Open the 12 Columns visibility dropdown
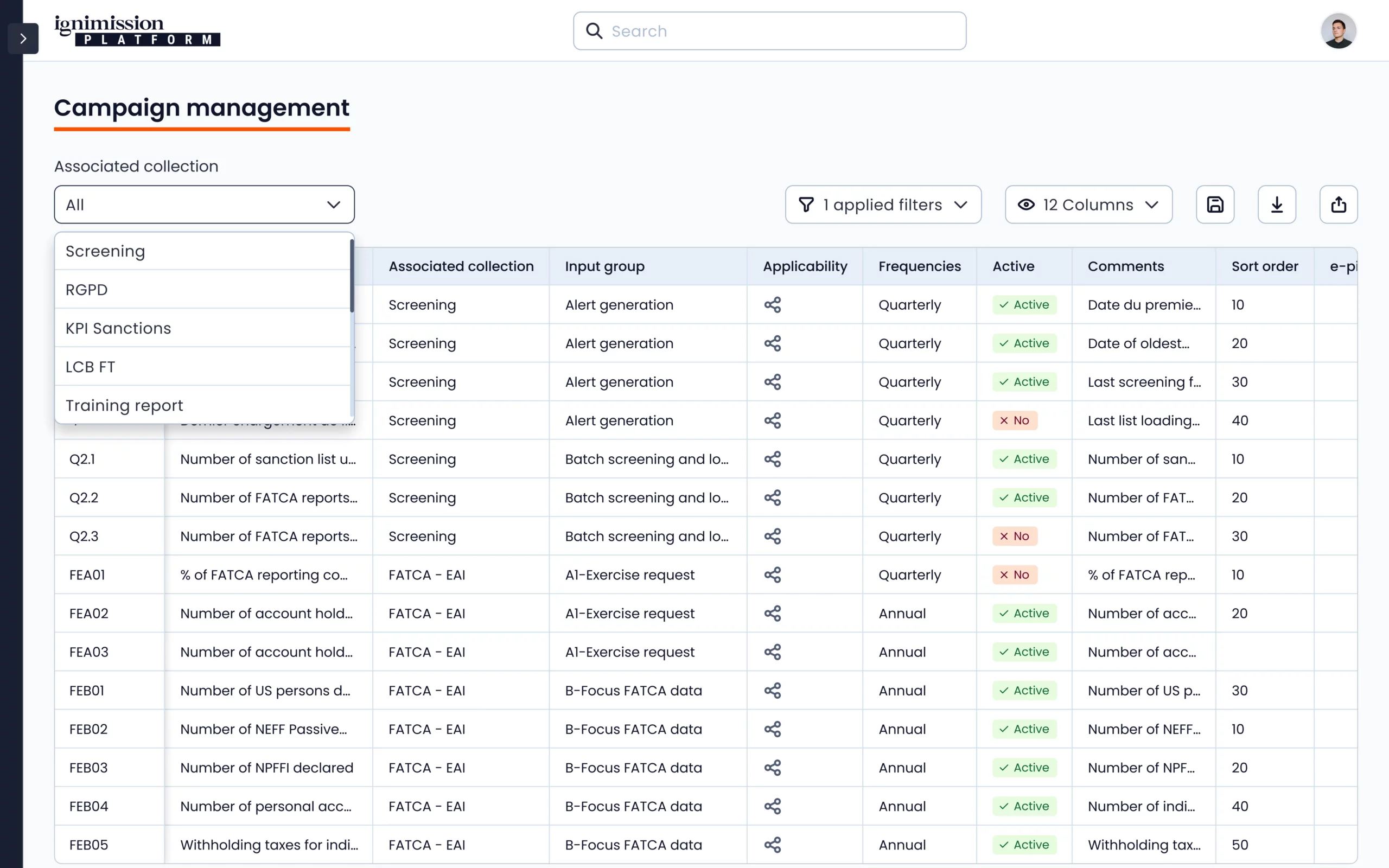This screenshot has width=1389, height=868. [x=1088, y=205]
